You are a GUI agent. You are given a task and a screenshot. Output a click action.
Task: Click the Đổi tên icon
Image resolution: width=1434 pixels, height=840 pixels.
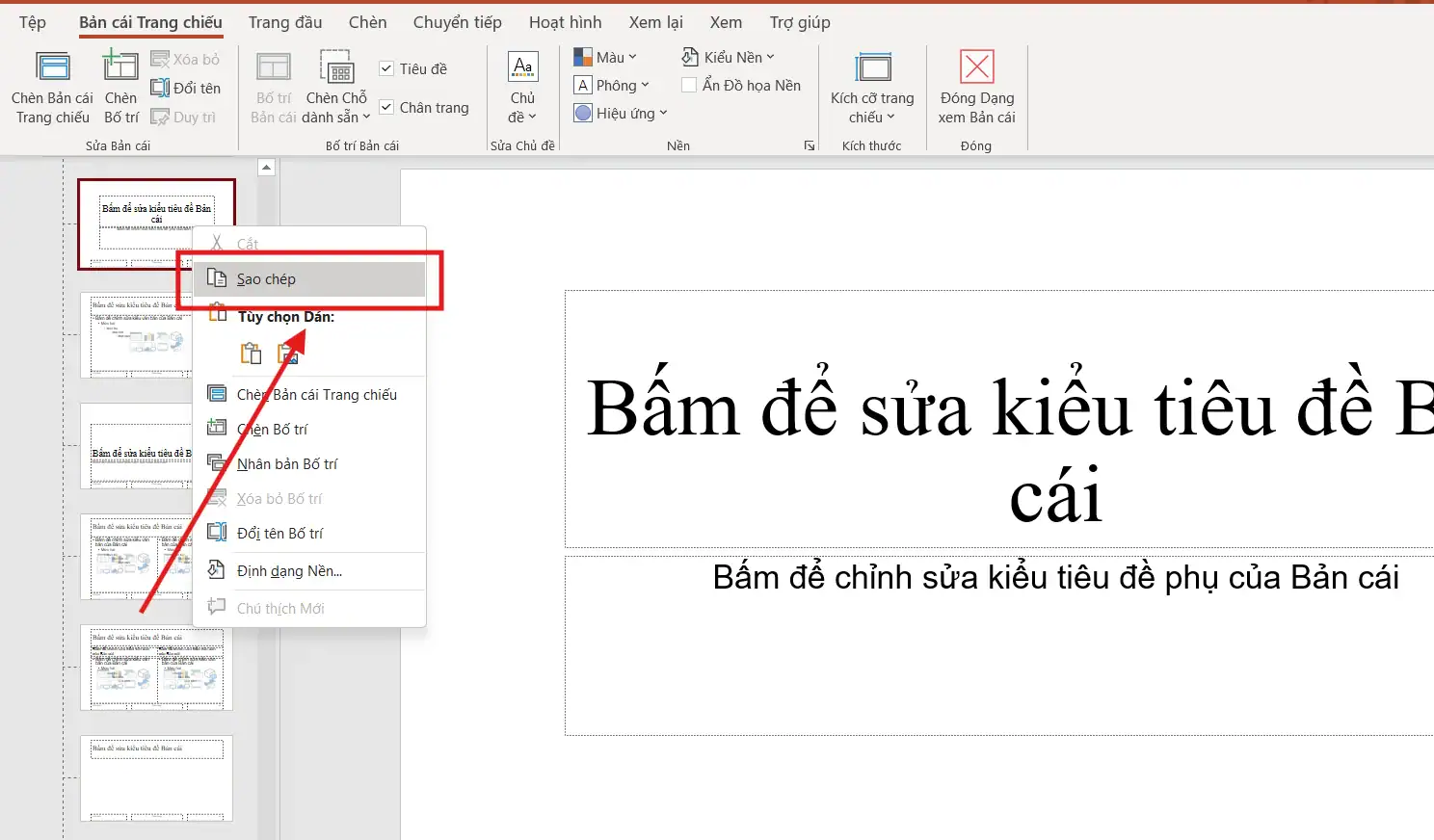186,88
